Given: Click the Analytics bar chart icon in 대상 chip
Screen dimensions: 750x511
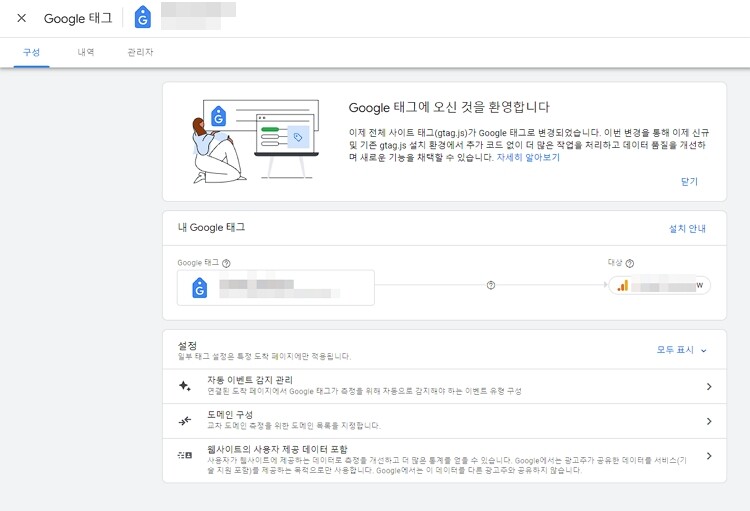Looking at the screenshot, I should point(623,286).
